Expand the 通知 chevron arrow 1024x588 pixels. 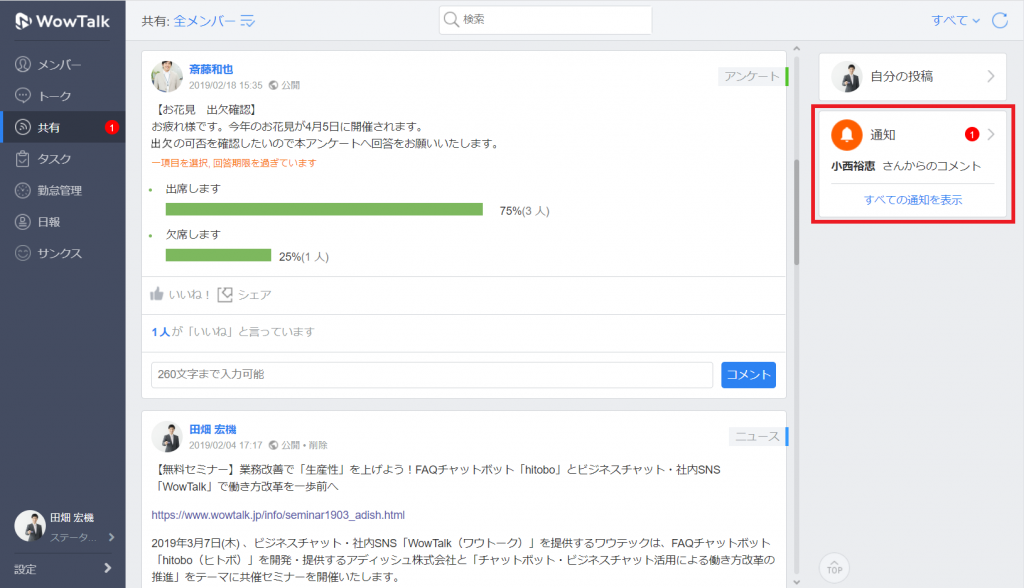991,135
